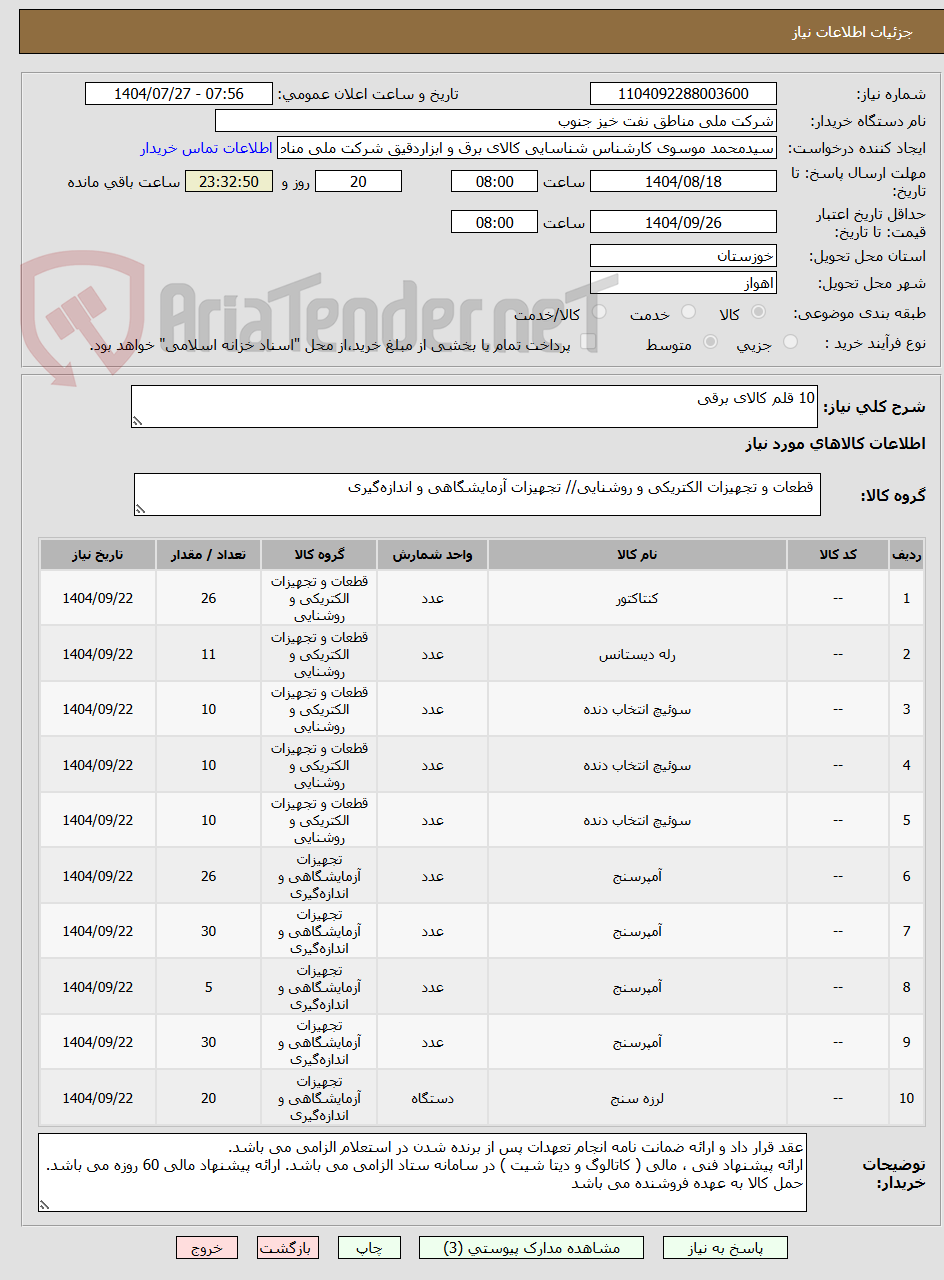The image size is (944, 1280).
Task: Click the شماره نیاز number field
Action: (683, 94)
